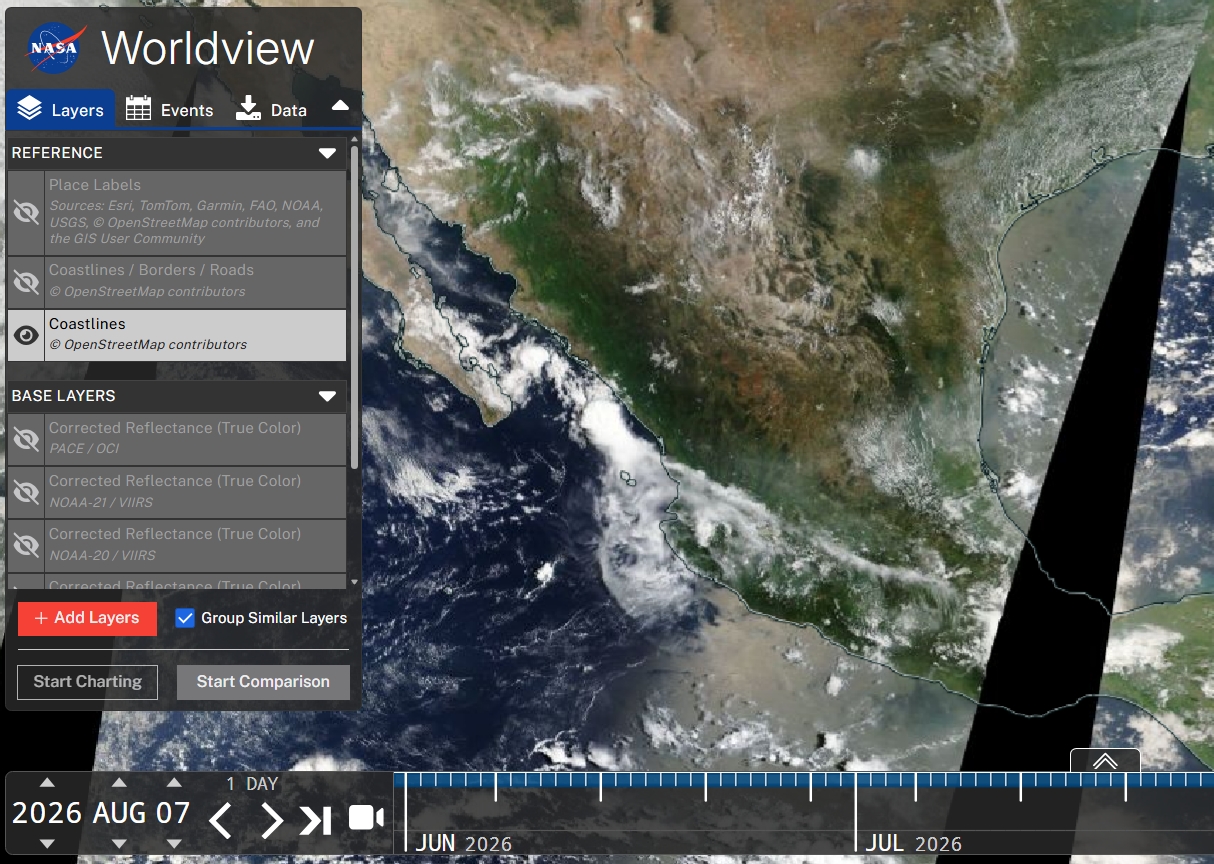1214x864 pixels.
Task: Click the JUN 2026 timeline label
Action: pos(464,844)
